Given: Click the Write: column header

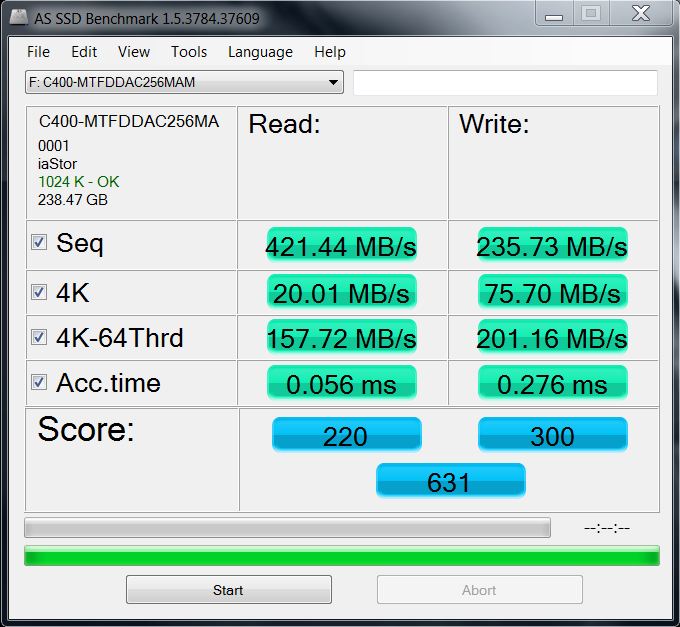Looking at the screenshot, I should tap(494, 124).
